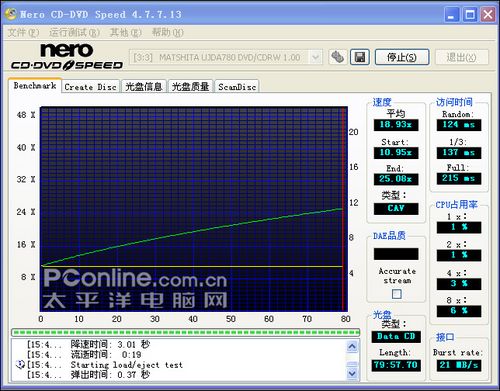Click the Random access time 124 ms

(459, 125)
